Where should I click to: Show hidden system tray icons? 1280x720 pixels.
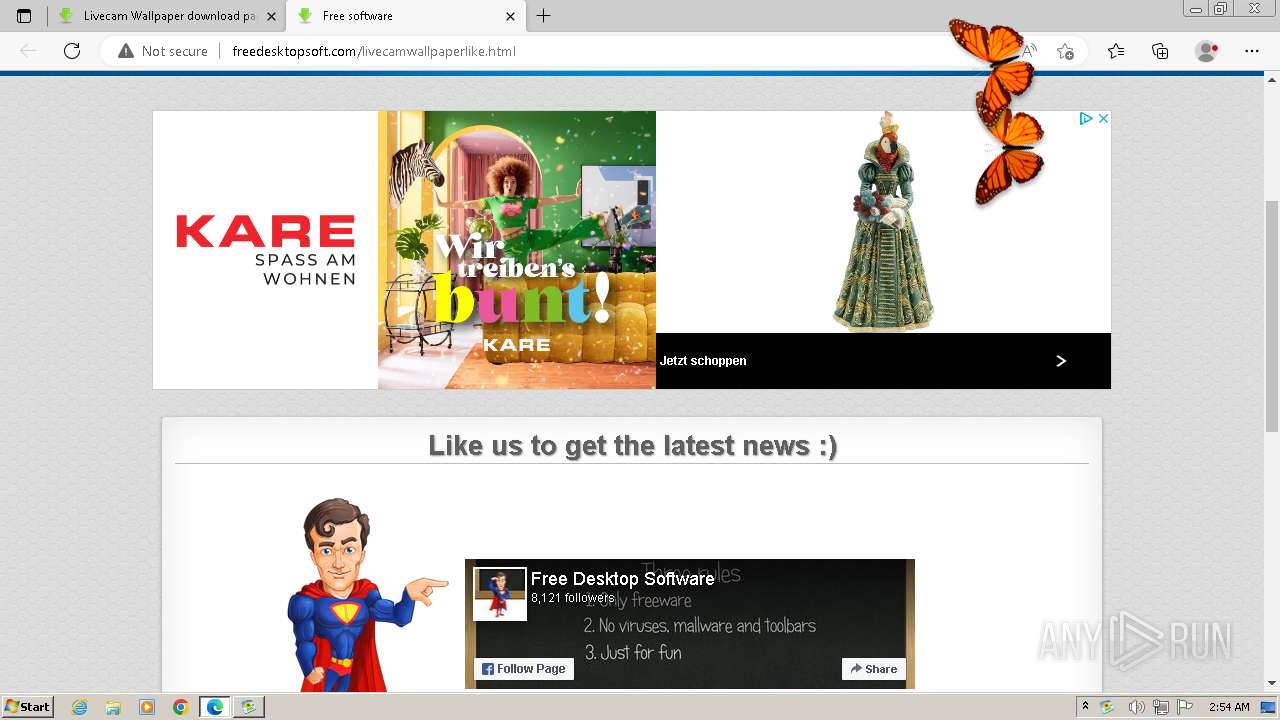1085,707
